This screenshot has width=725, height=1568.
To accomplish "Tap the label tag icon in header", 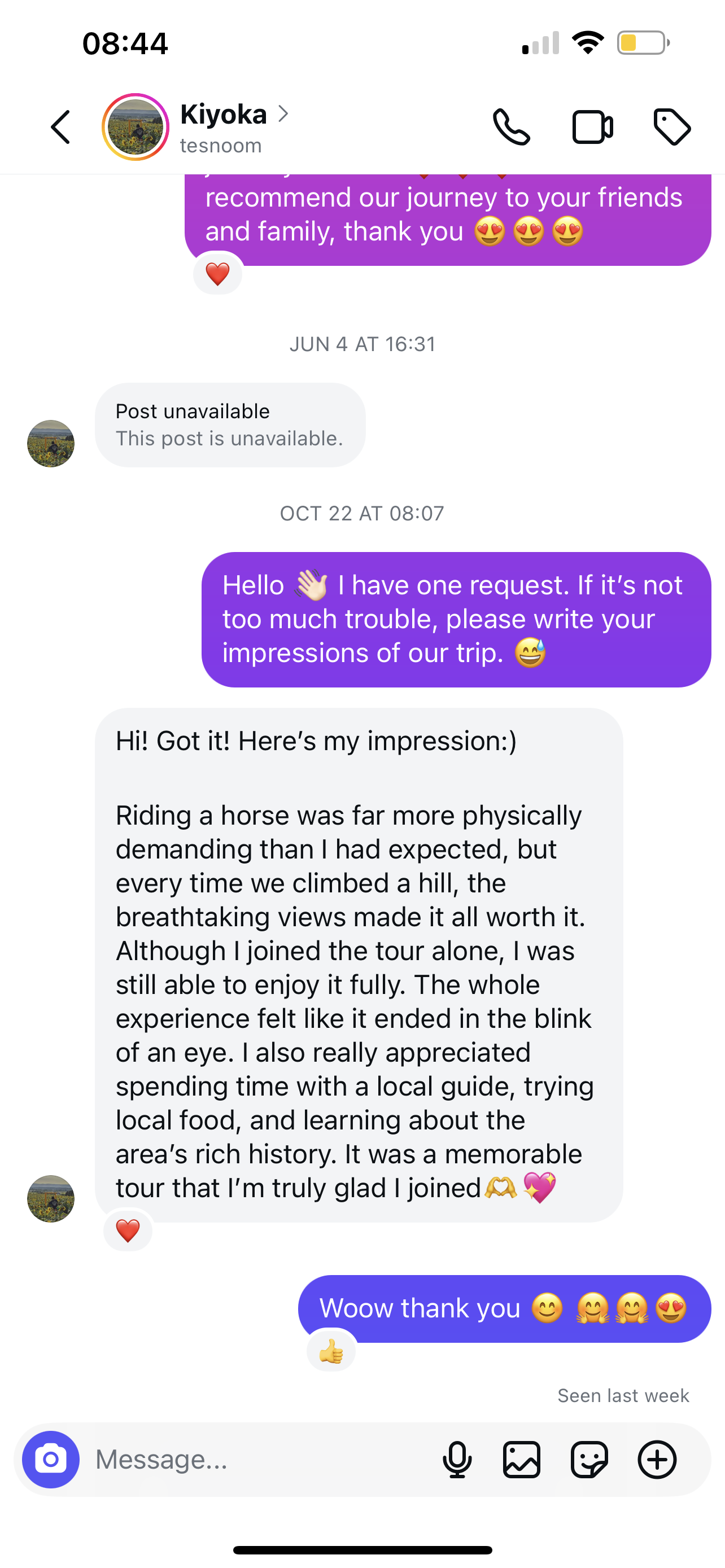I will click(x=672, y=127).
